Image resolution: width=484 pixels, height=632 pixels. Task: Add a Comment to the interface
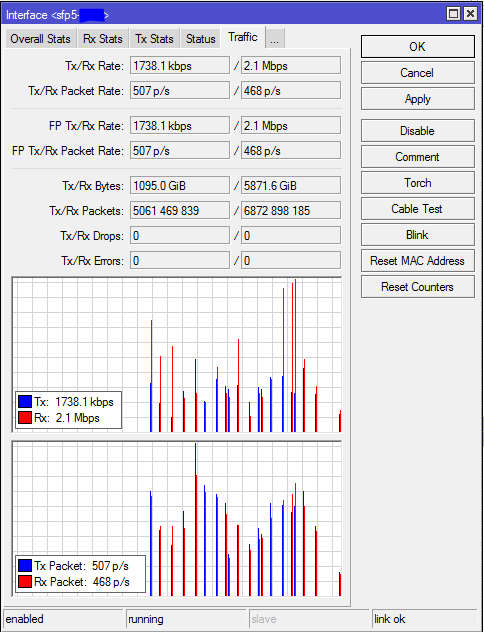418,157
